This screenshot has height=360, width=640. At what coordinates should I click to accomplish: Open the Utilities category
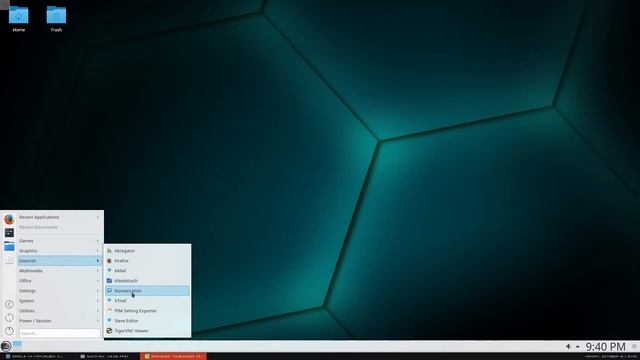pos(60,311)
